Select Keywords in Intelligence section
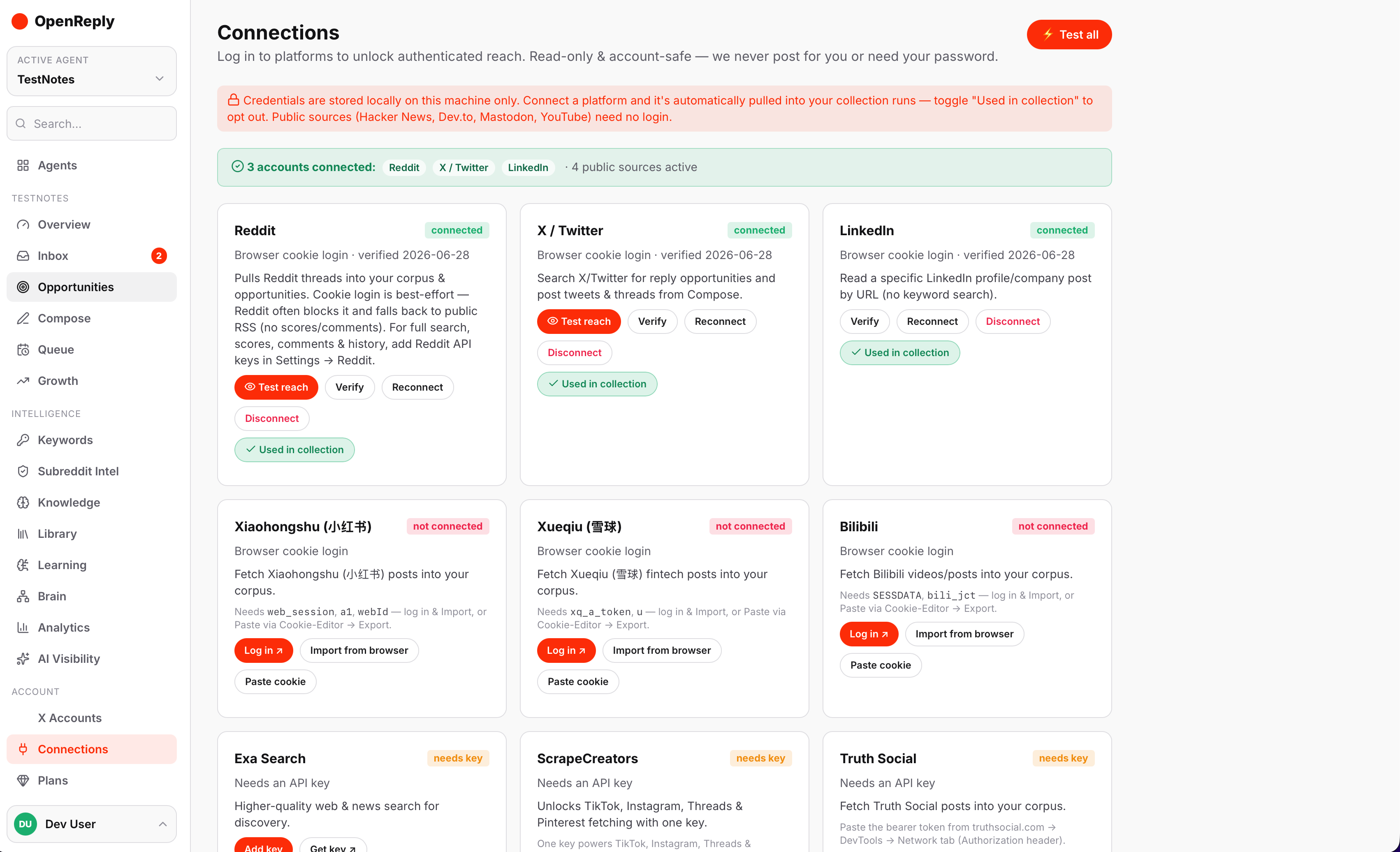 [x=91, y=440]
